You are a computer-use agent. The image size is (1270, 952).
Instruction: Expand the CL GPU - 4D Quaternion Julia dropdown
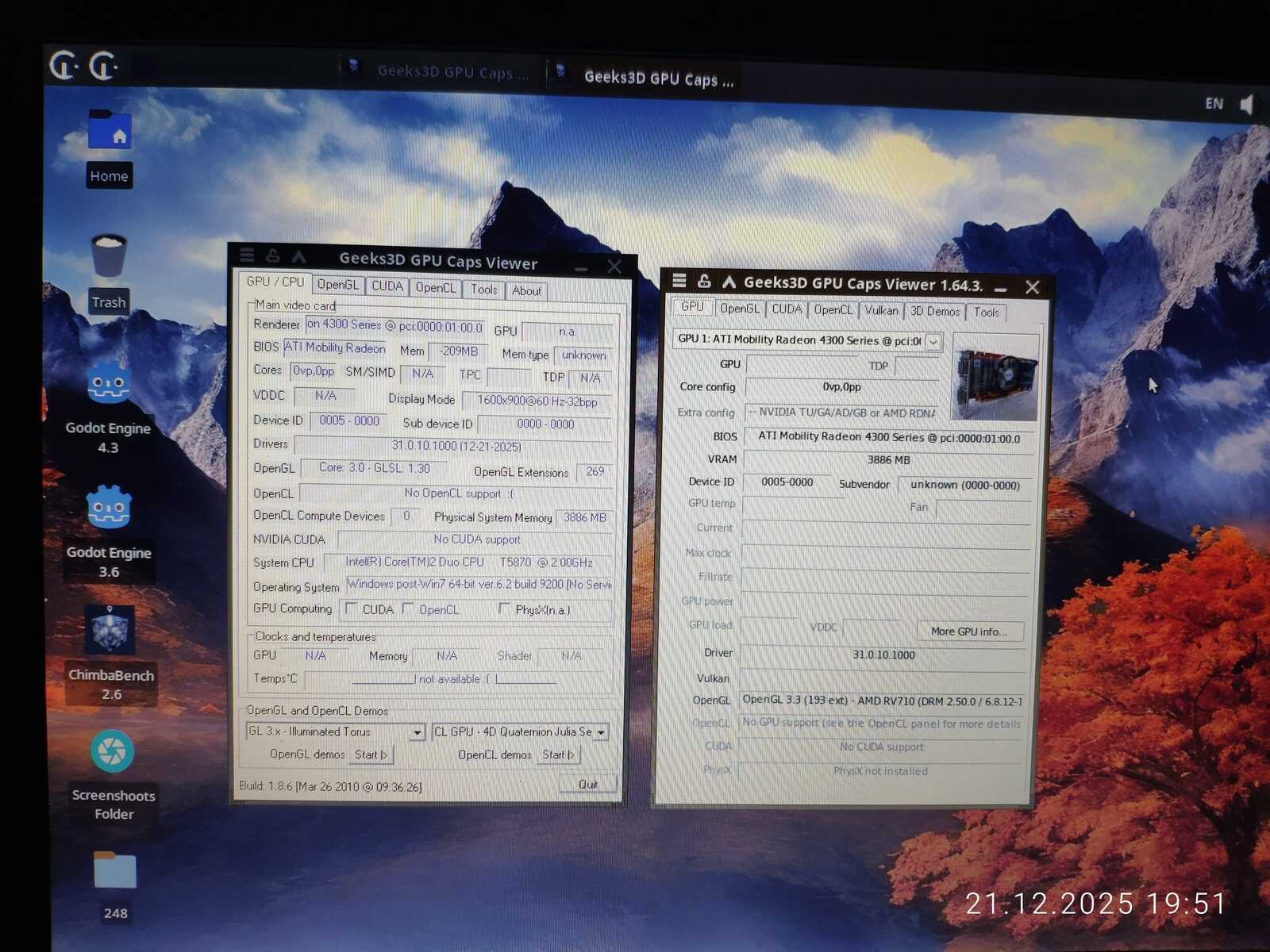pyautogui.click(x=601, y=732)
